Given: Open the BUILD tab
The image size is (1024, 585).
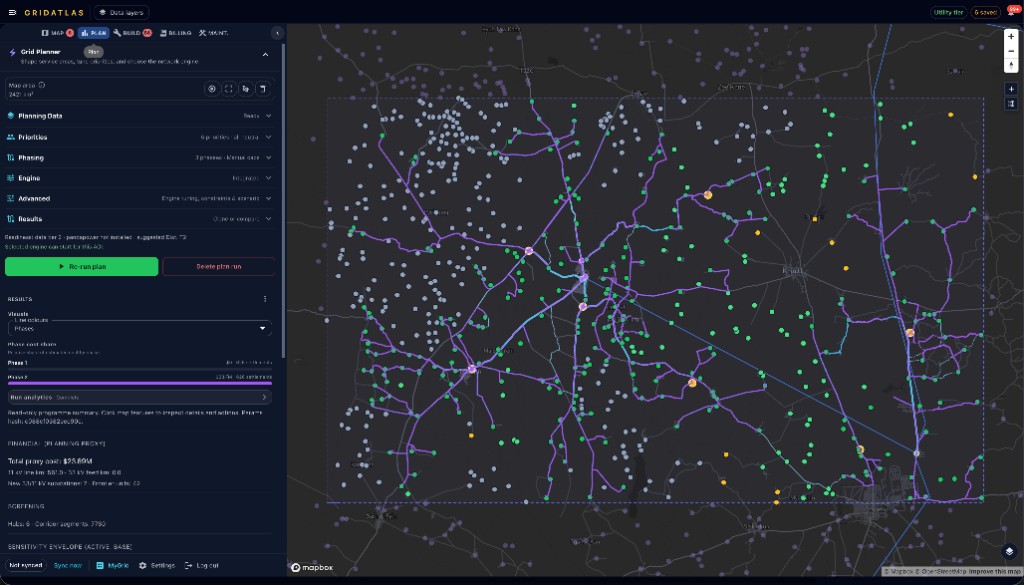Looking at the screenshot, I should coord(132,33).
